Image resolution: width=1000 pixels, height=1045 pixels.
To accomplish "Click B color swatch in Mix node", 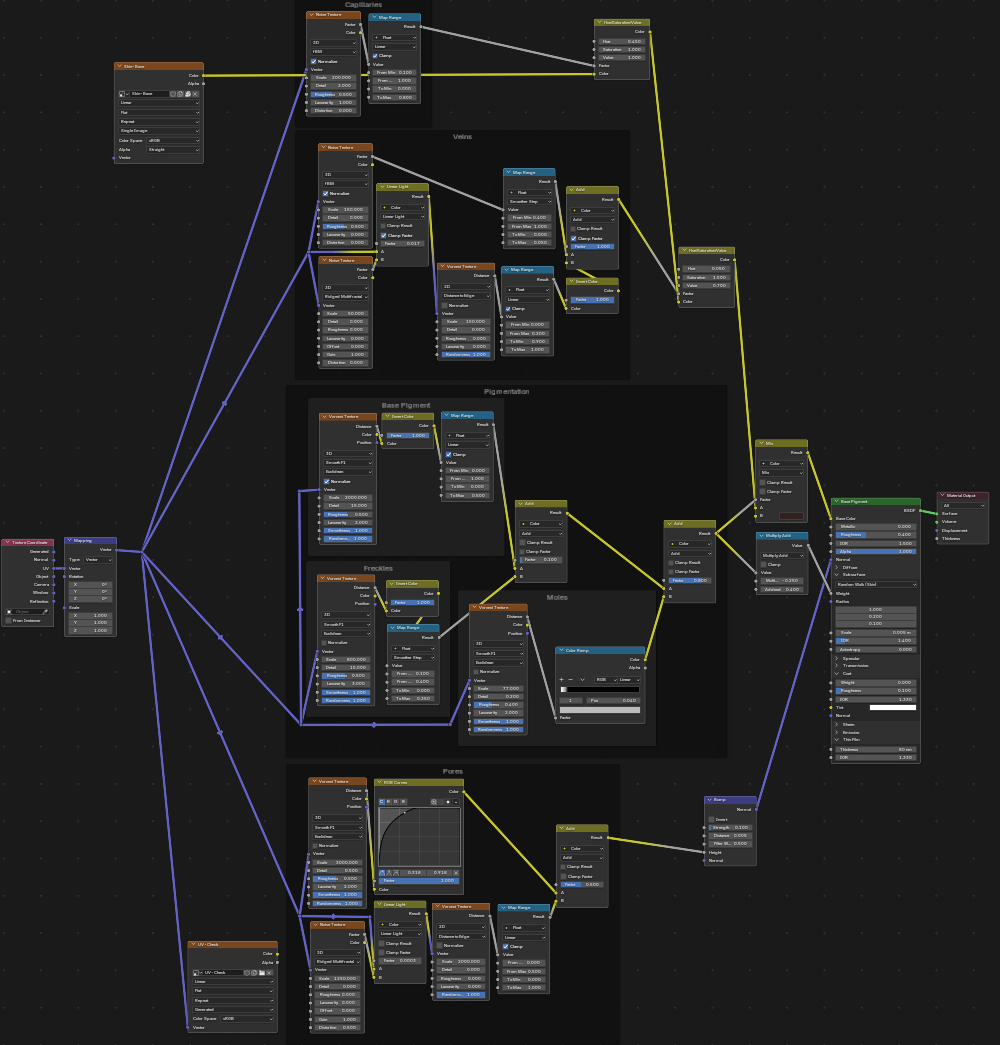I will click(x=791, y=516).
